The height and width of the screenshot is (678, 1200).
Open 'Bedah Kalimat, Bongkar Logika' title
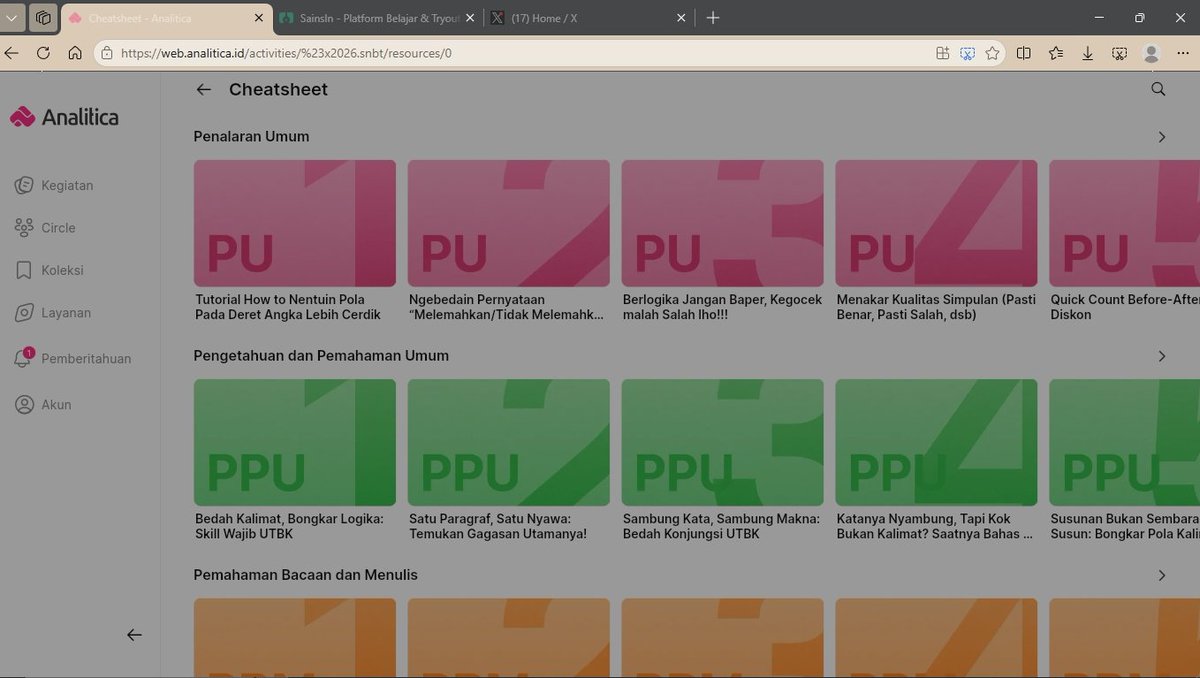pyautogui.click(x=289, y=526)
